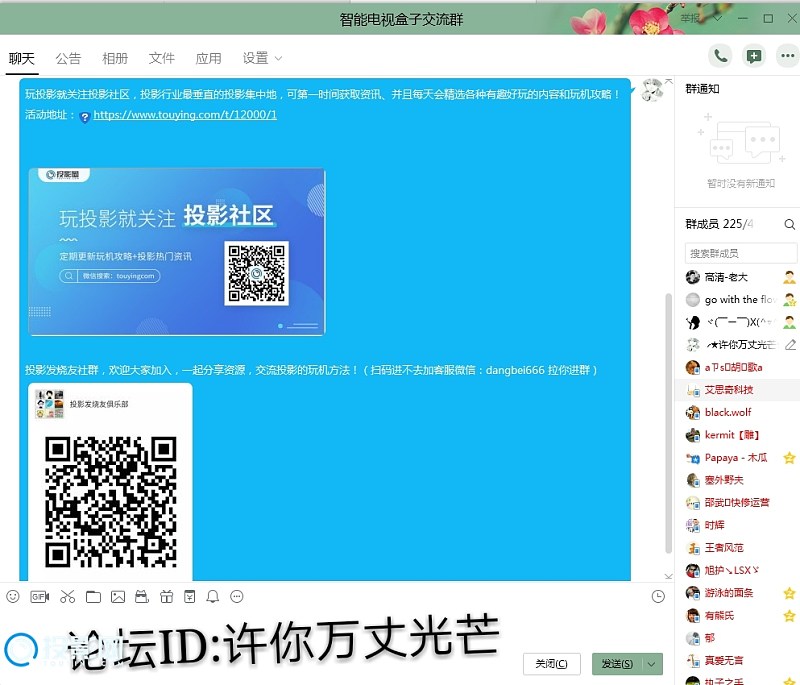Open the 相册 tab
Screen dimensions: 800x685
(x=115, y=58)
